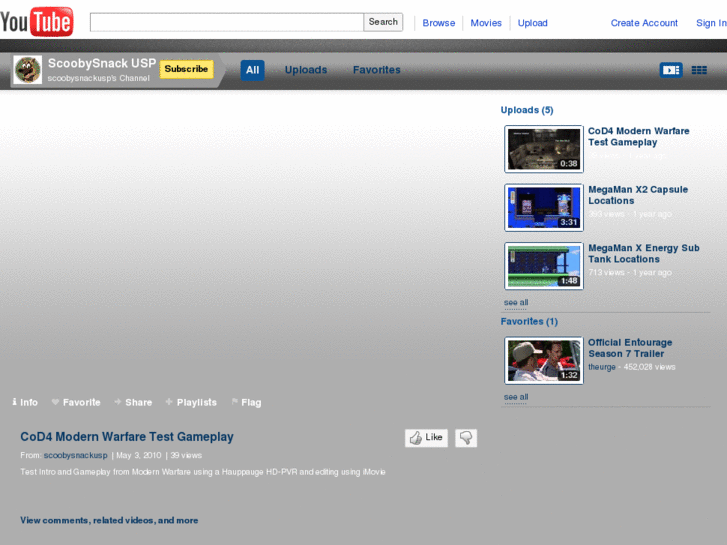Click title MegaMan X Energy Sub Tank Locations
The height and width of the screenshot is (545, 727).
tap(644, 253)
